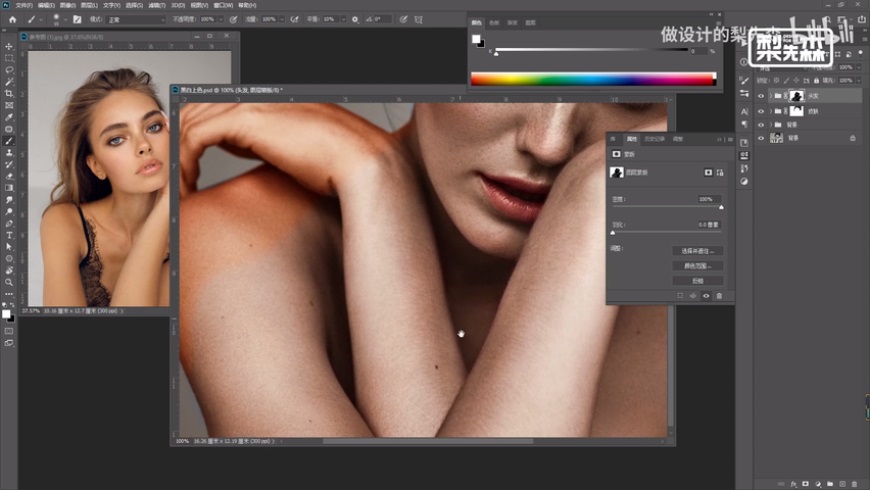
Task: Click the rainbow color spectrum bar
Action: coord(593,79)
